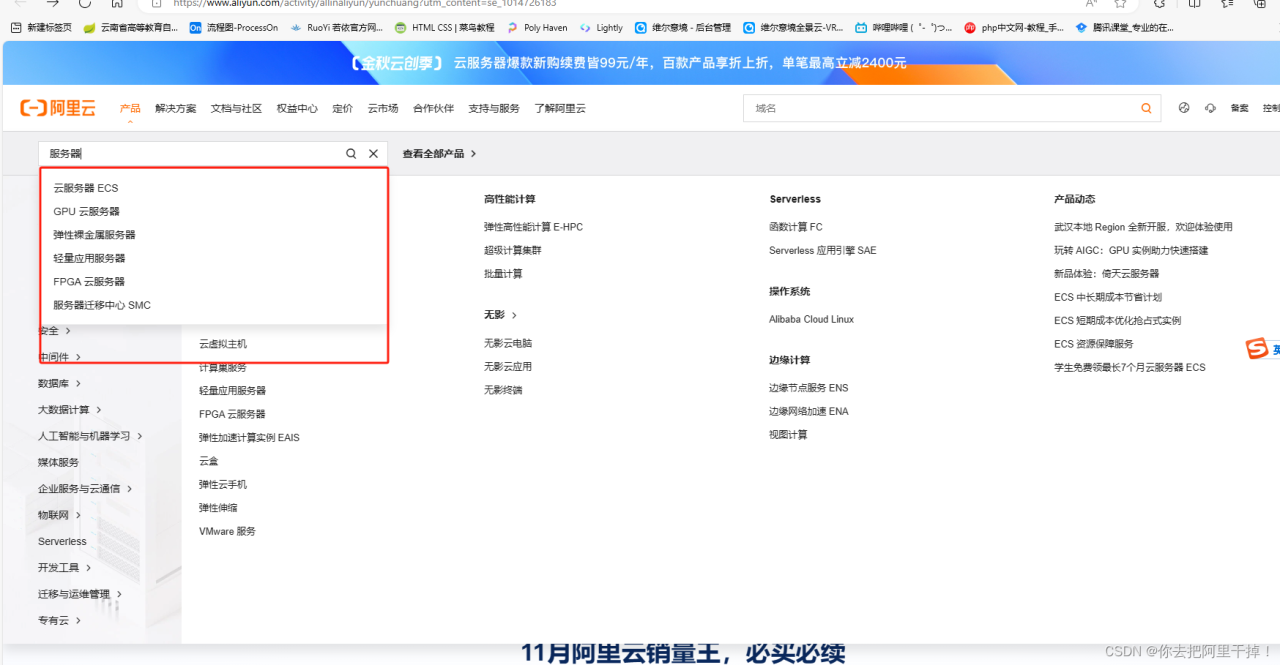Open the VMware 服务 link

(227, 531)
